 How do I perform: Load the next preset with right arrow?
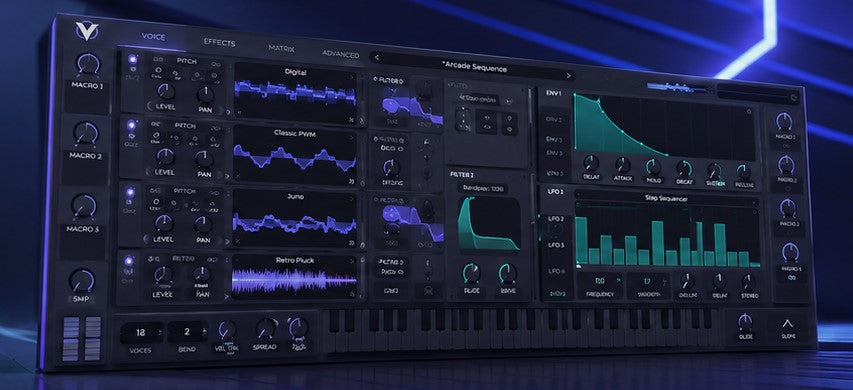pos(568,76)
